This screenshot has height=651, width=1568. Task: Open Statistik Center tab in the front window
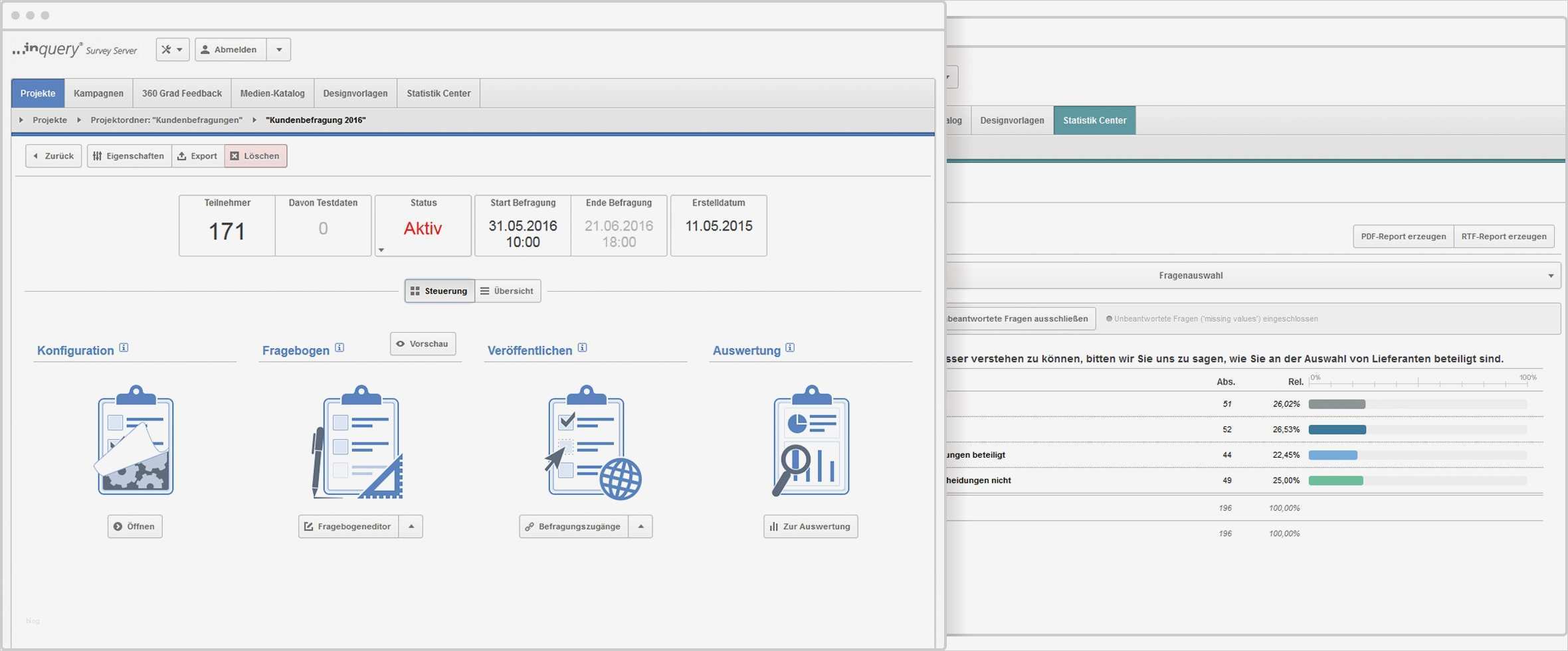point(439,94)
